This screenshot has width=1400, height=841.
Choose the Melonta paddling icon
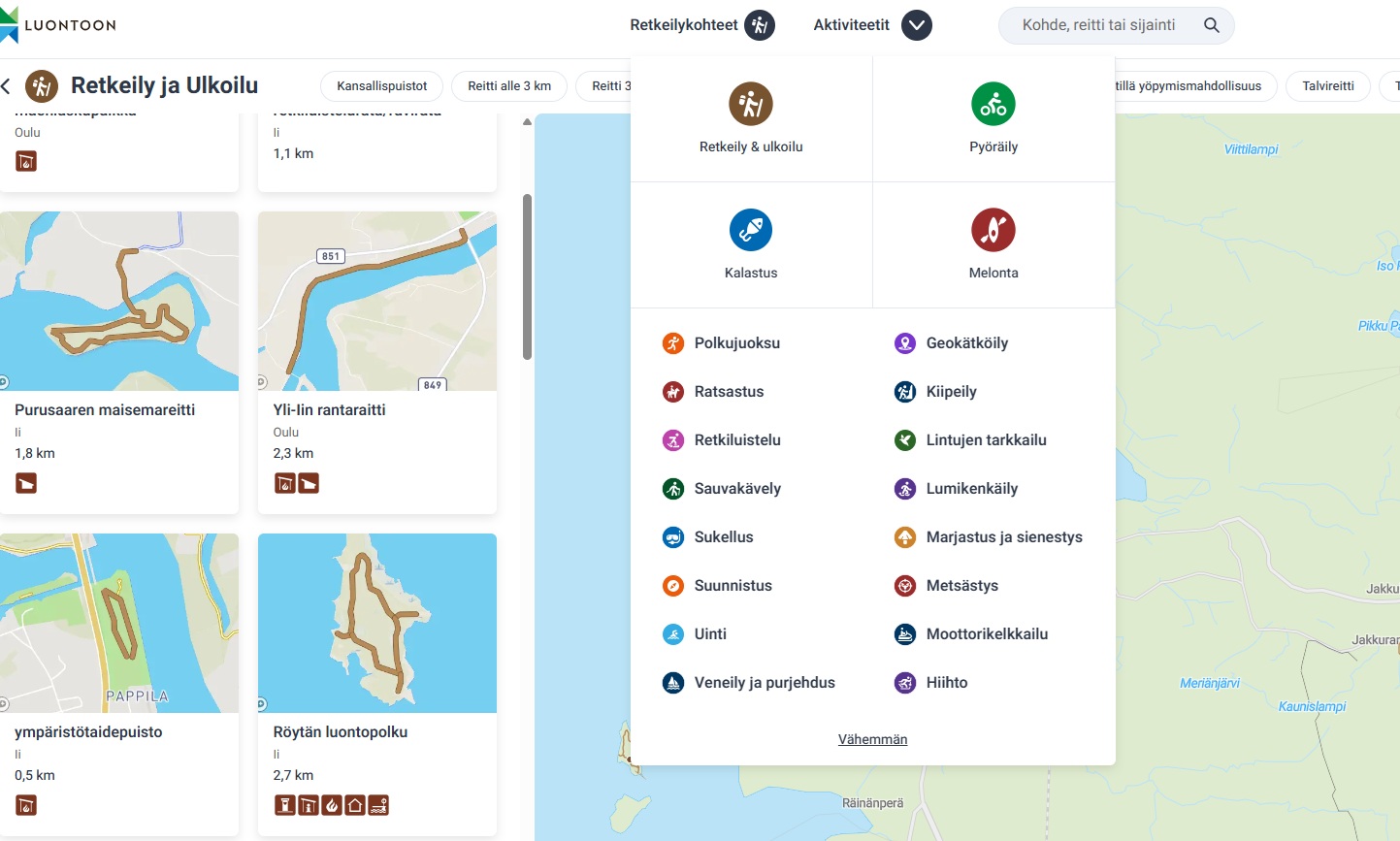click(x=993, y=230)
